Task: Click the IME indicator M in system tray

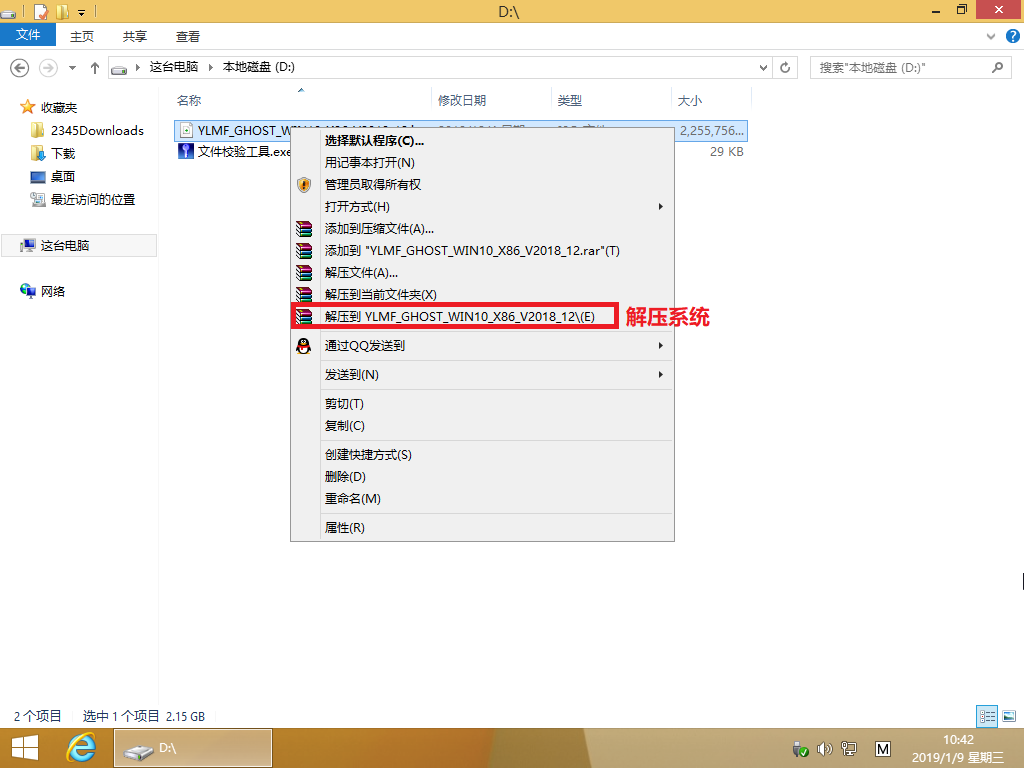Action: (882, 748)
